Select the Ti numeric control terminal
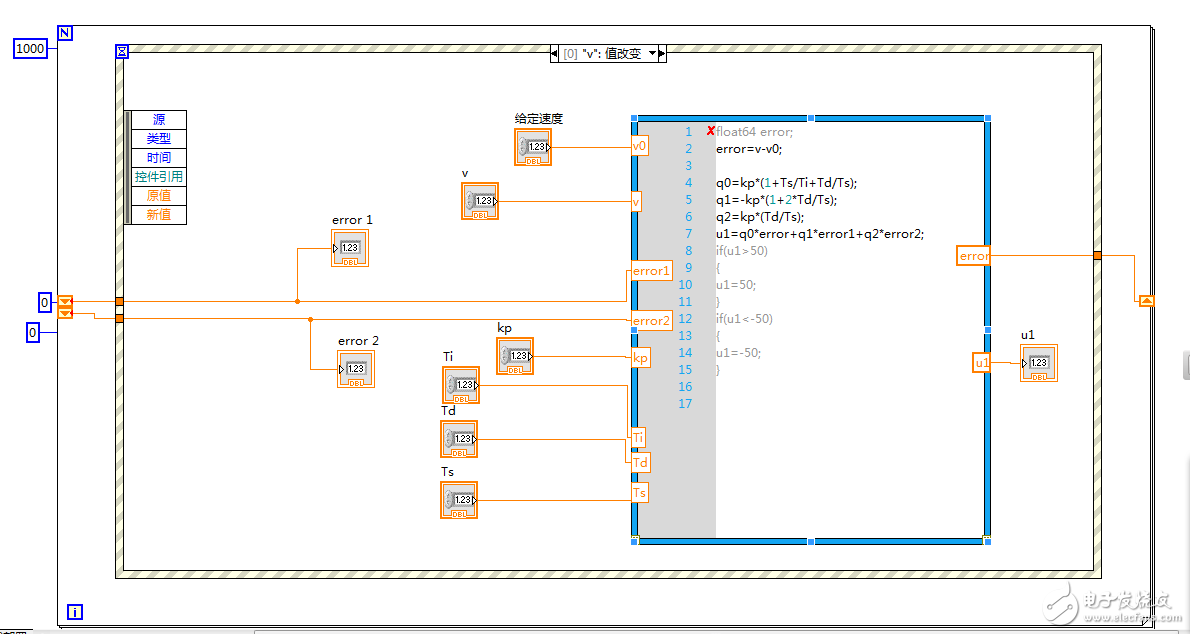 (x=461, y=385)
